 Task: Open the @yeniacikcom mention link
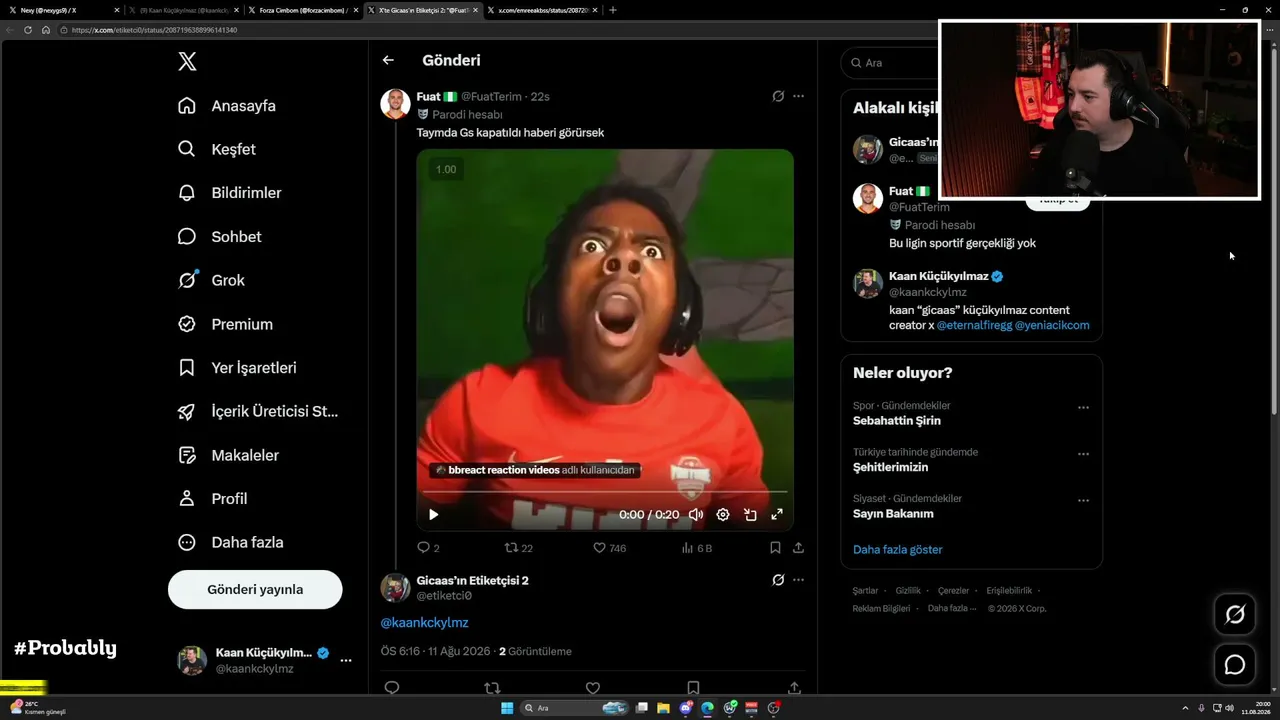point(1052,326)
